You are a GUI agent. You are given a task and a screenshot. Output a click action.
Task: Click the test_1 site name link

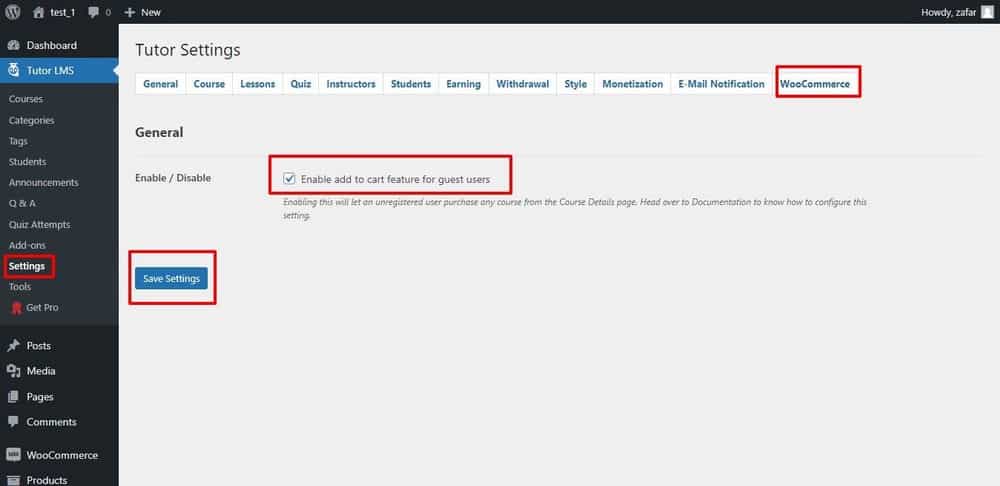(x=62, y=12)
